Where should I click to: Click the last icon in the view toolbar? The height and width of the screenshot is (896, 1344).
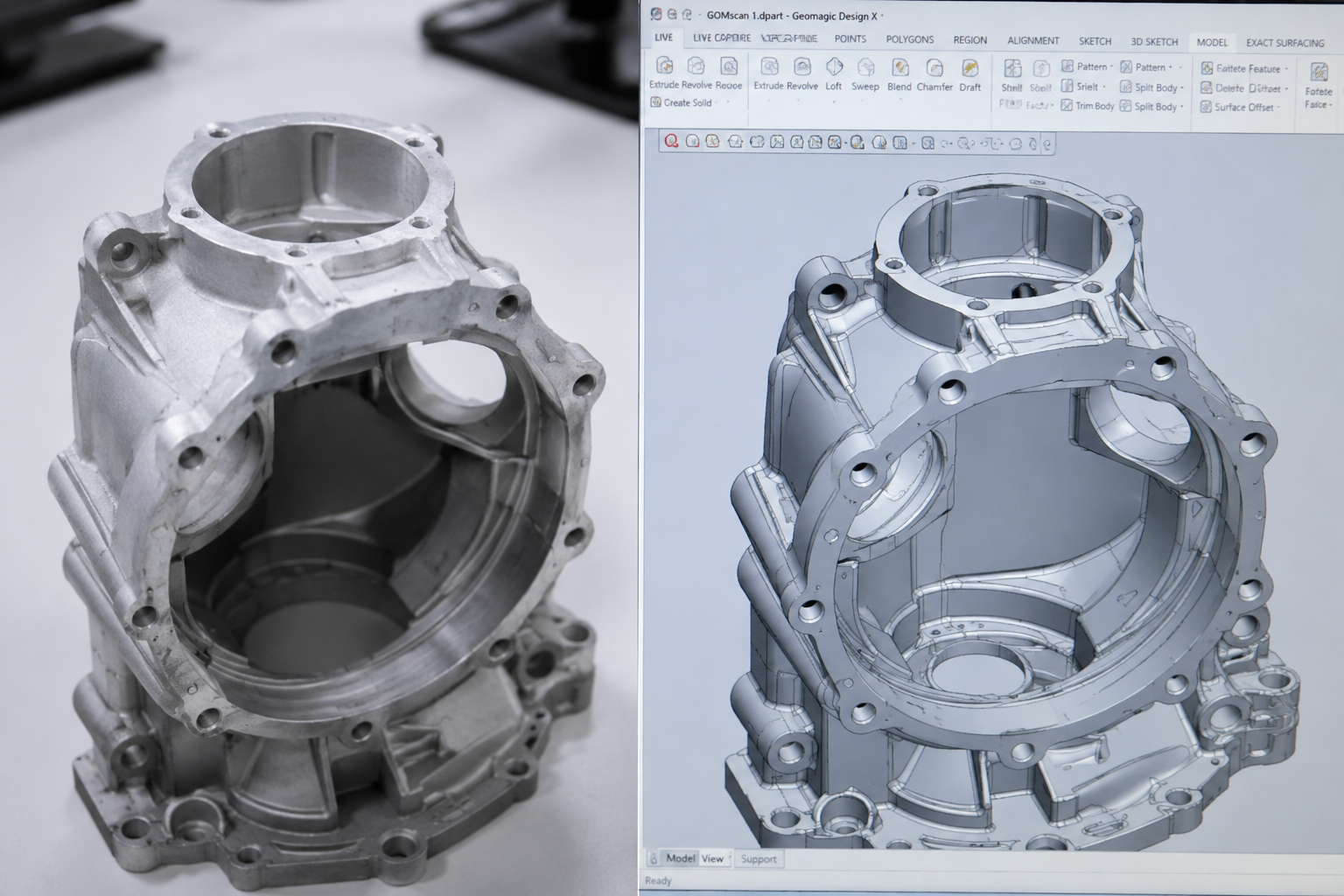point(1047,143)
